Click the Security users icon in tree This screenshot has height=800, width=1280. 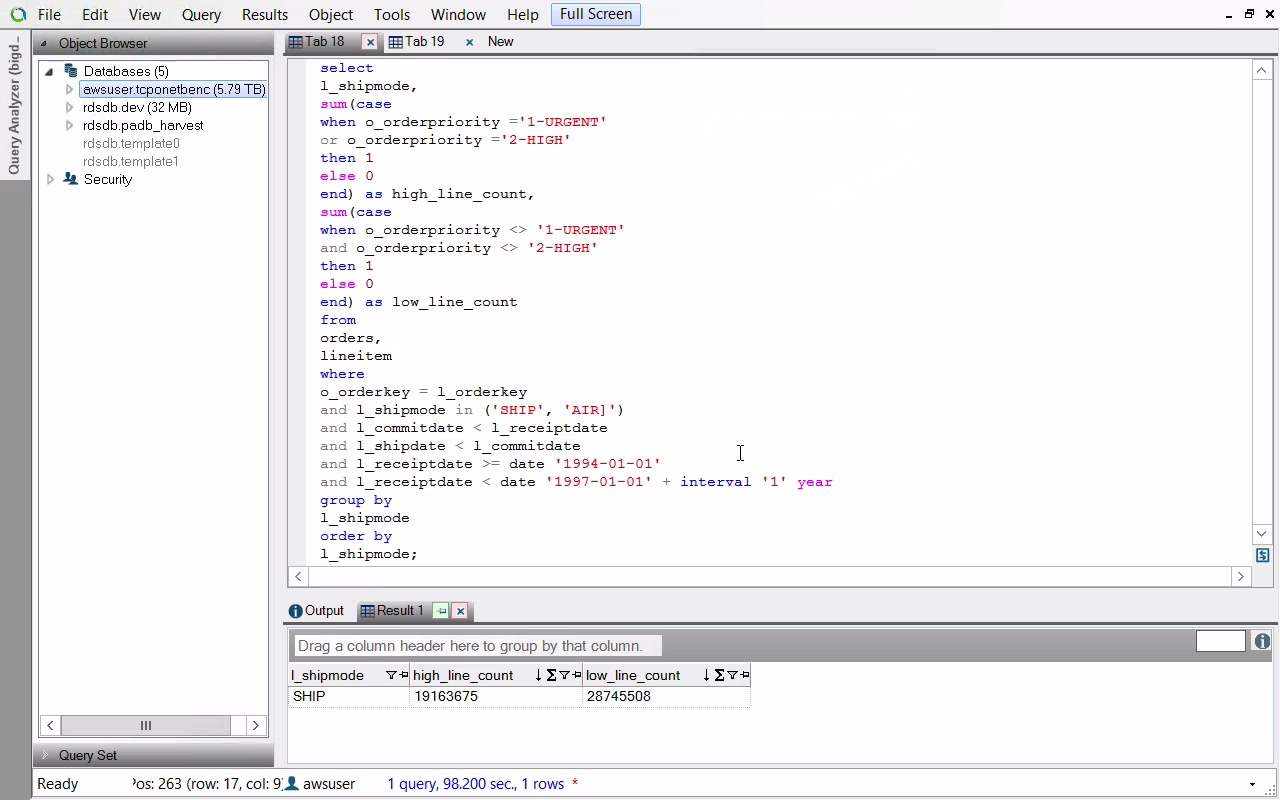pyautogui.click(x=71, y=179)
